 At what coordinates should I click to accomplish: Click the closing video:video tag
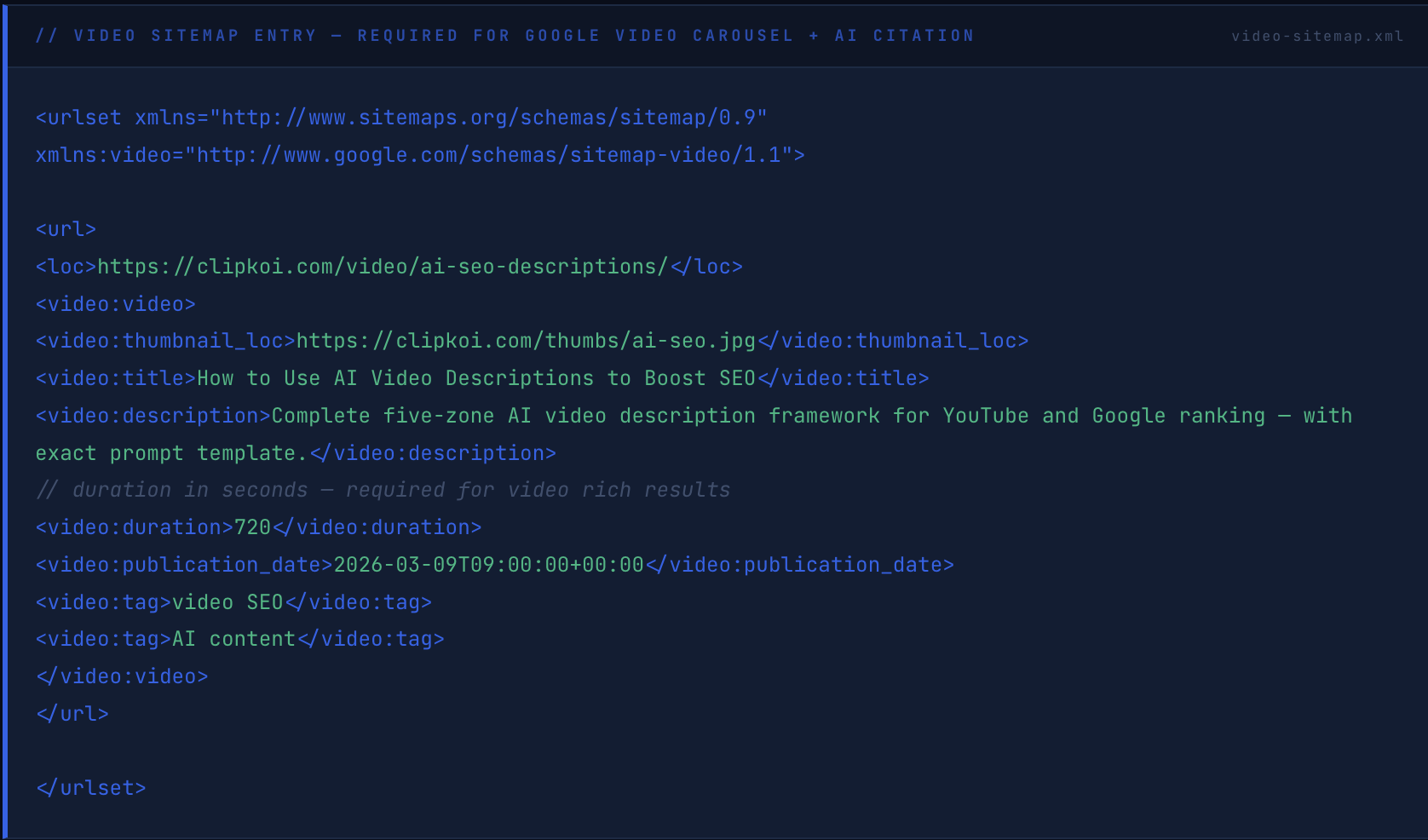tap(121, 676)
